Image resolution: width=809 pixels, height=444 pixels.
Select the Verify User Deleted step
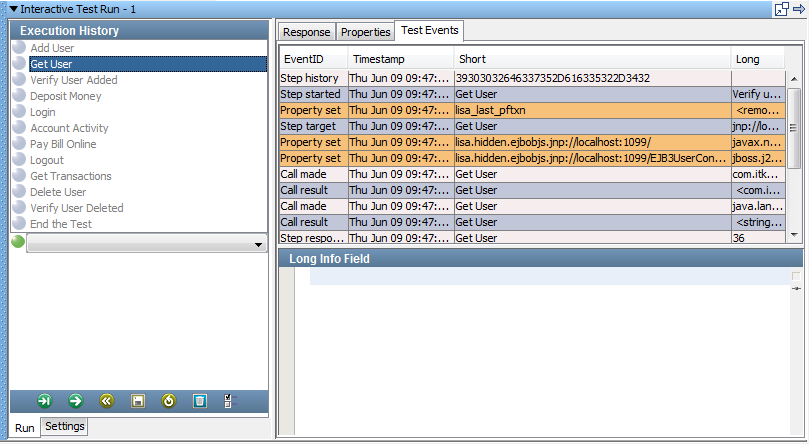coord(76,208)
